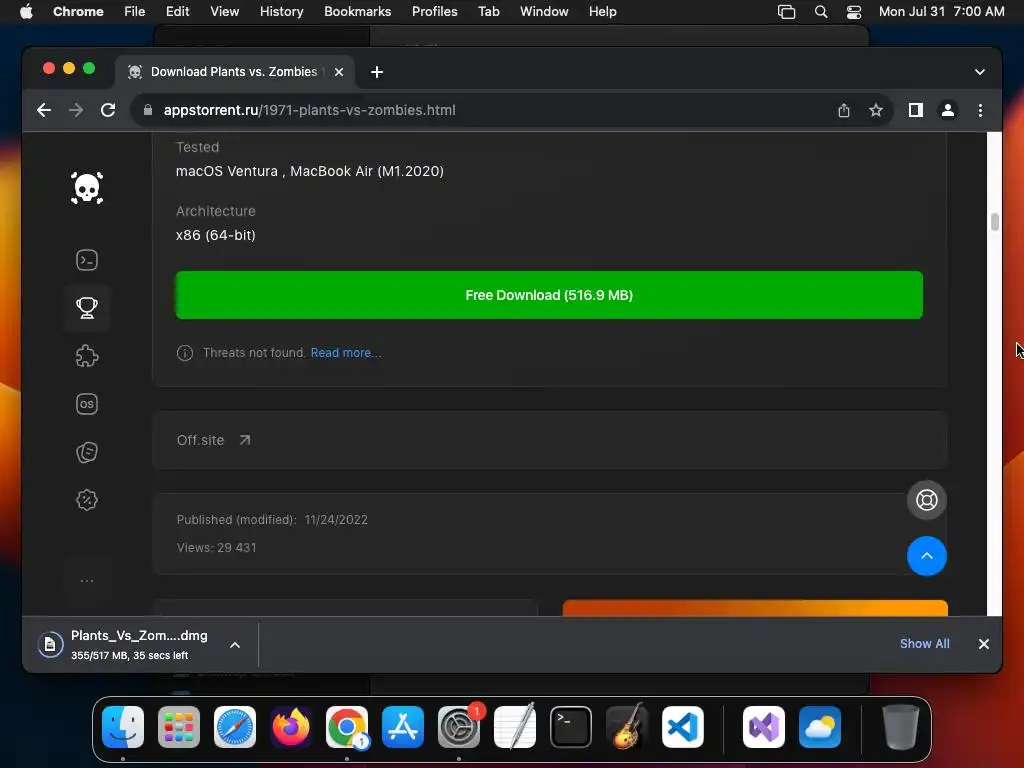The image size is (1024, 768).
Task: Open the Chrome profile avatar icon
Action: pyautogui.click(x=948, y=110)
